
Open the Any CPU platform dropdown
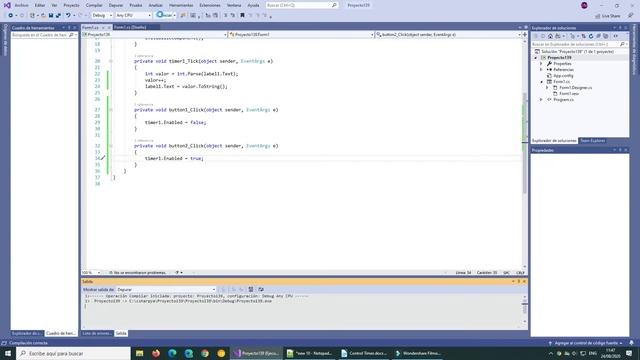[x=133, y=16]
